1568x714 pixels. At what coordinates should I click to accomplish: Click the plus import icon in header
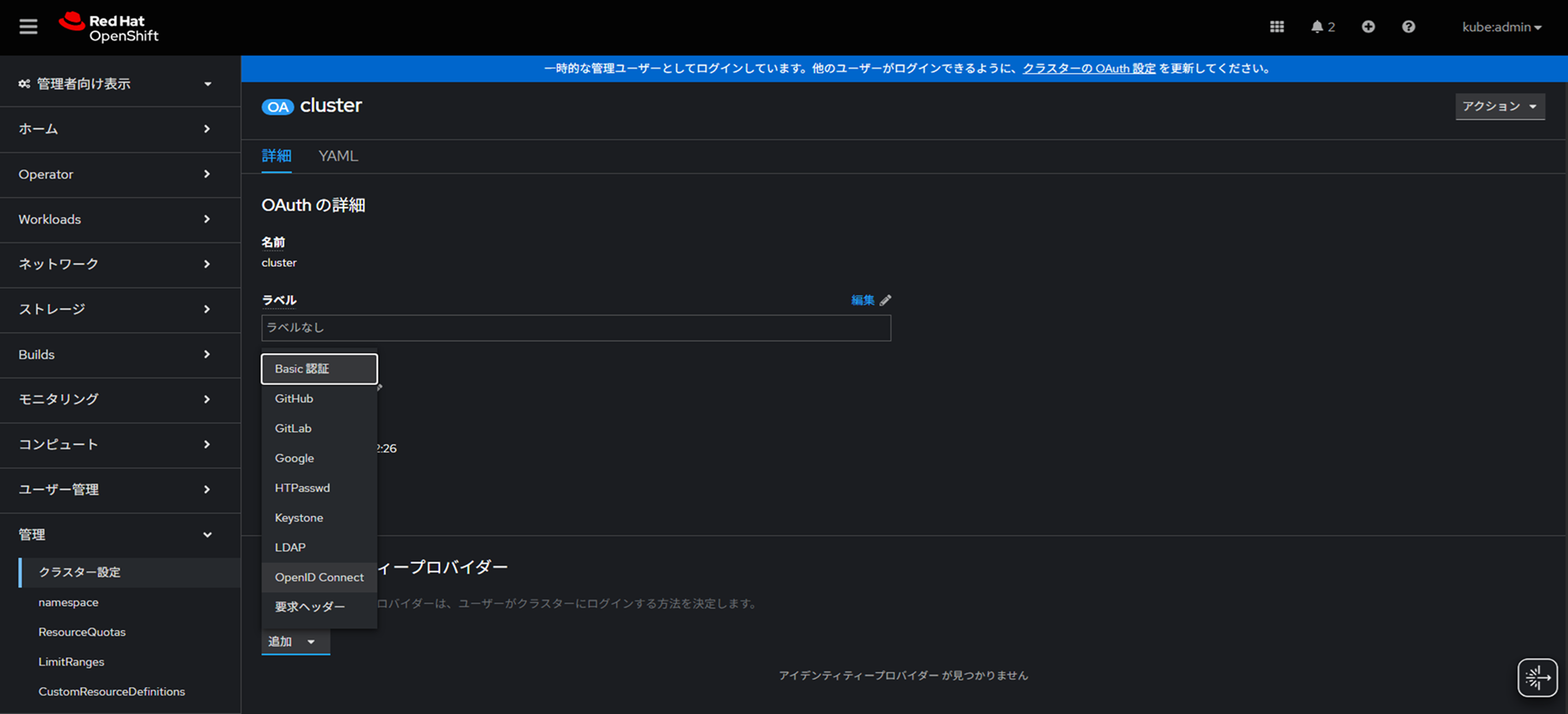point(1368,27)
